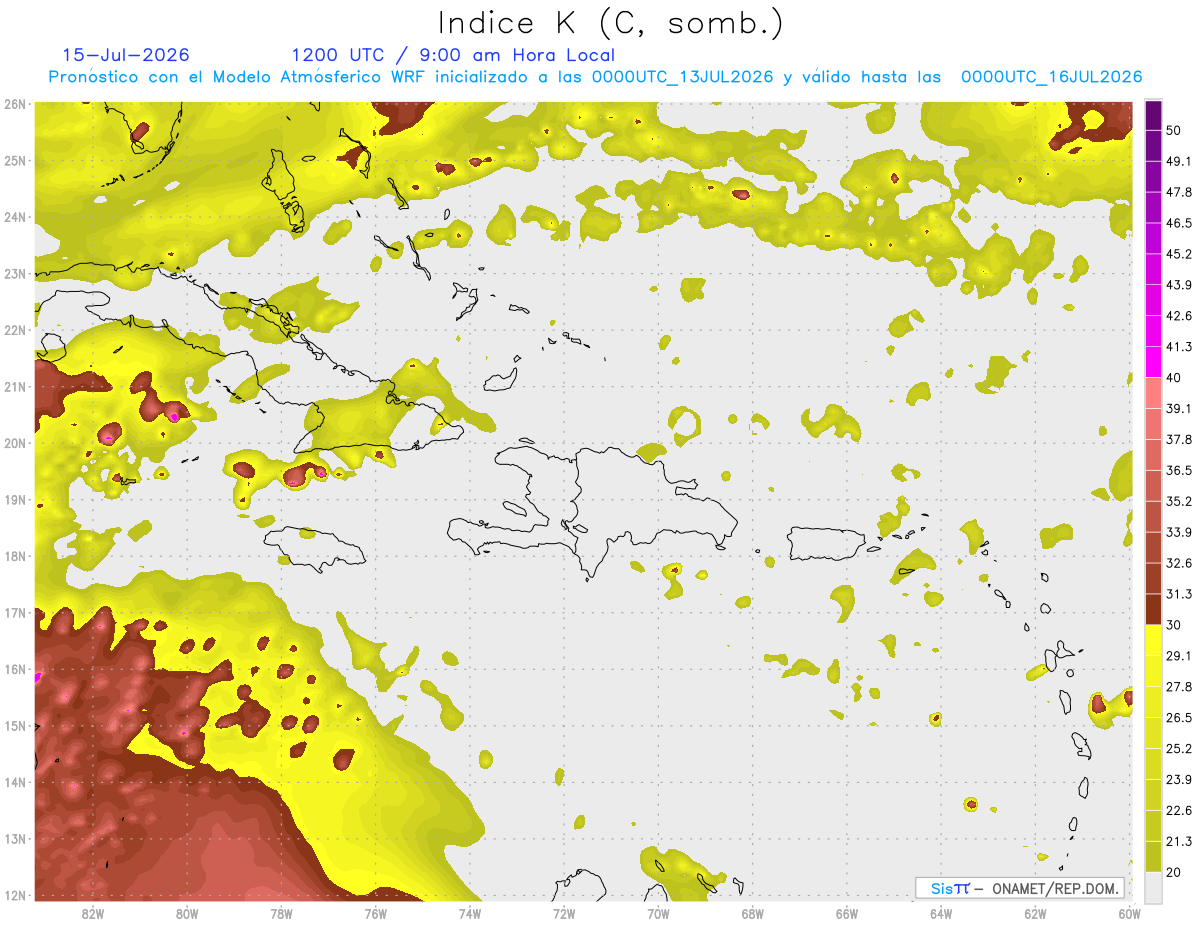
Task: Click the legend value 49.1
Action: [x=1179, y=161]
